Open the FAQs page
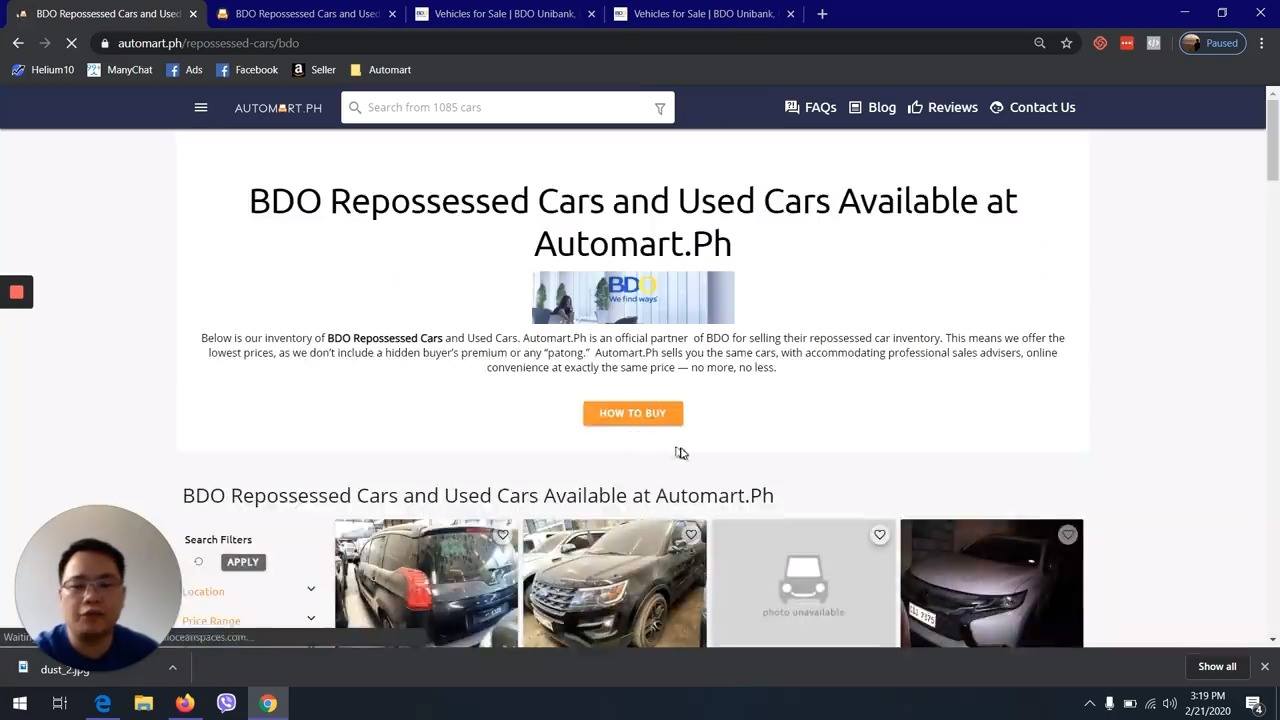This screenshot has width=1280, height=720. 810,108
